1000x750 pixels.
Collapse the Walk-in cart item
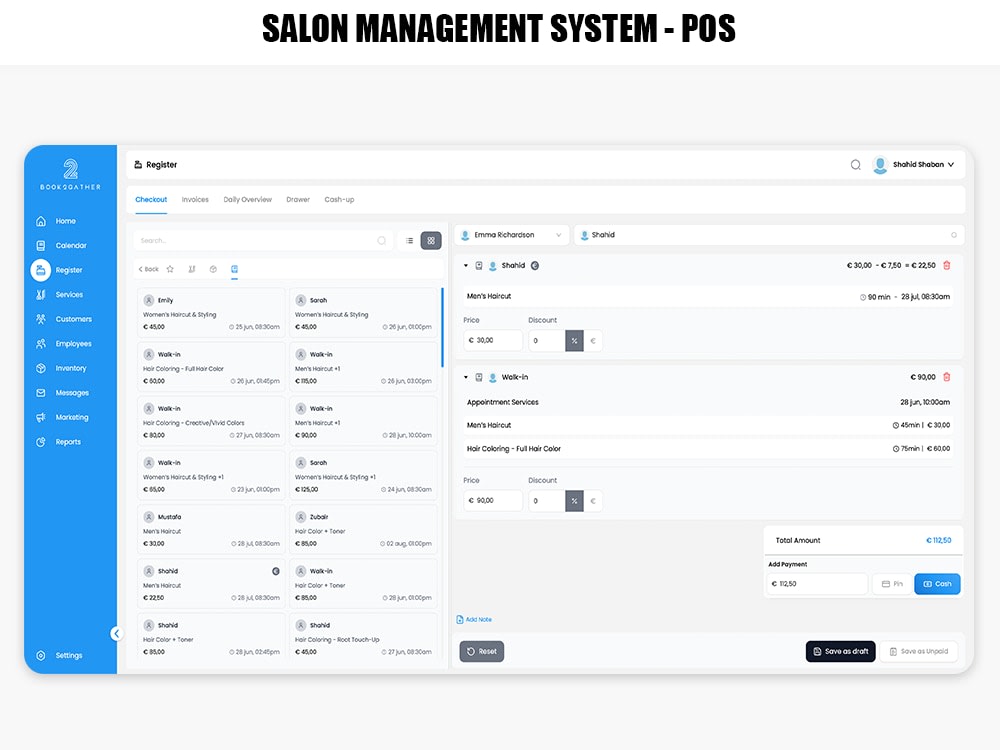[466, 378]
